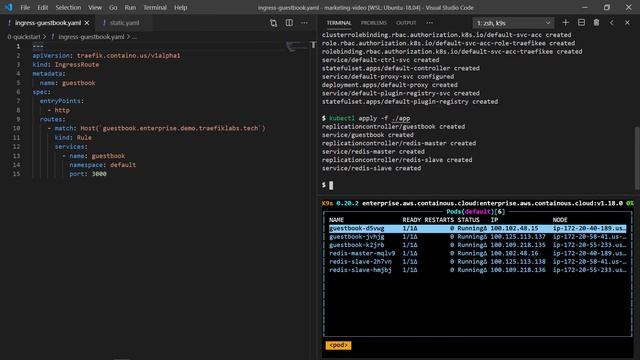Click the 'kubectl apply -f ./app' command
This screenshot has height=360, width=640.
pos(369,118)
